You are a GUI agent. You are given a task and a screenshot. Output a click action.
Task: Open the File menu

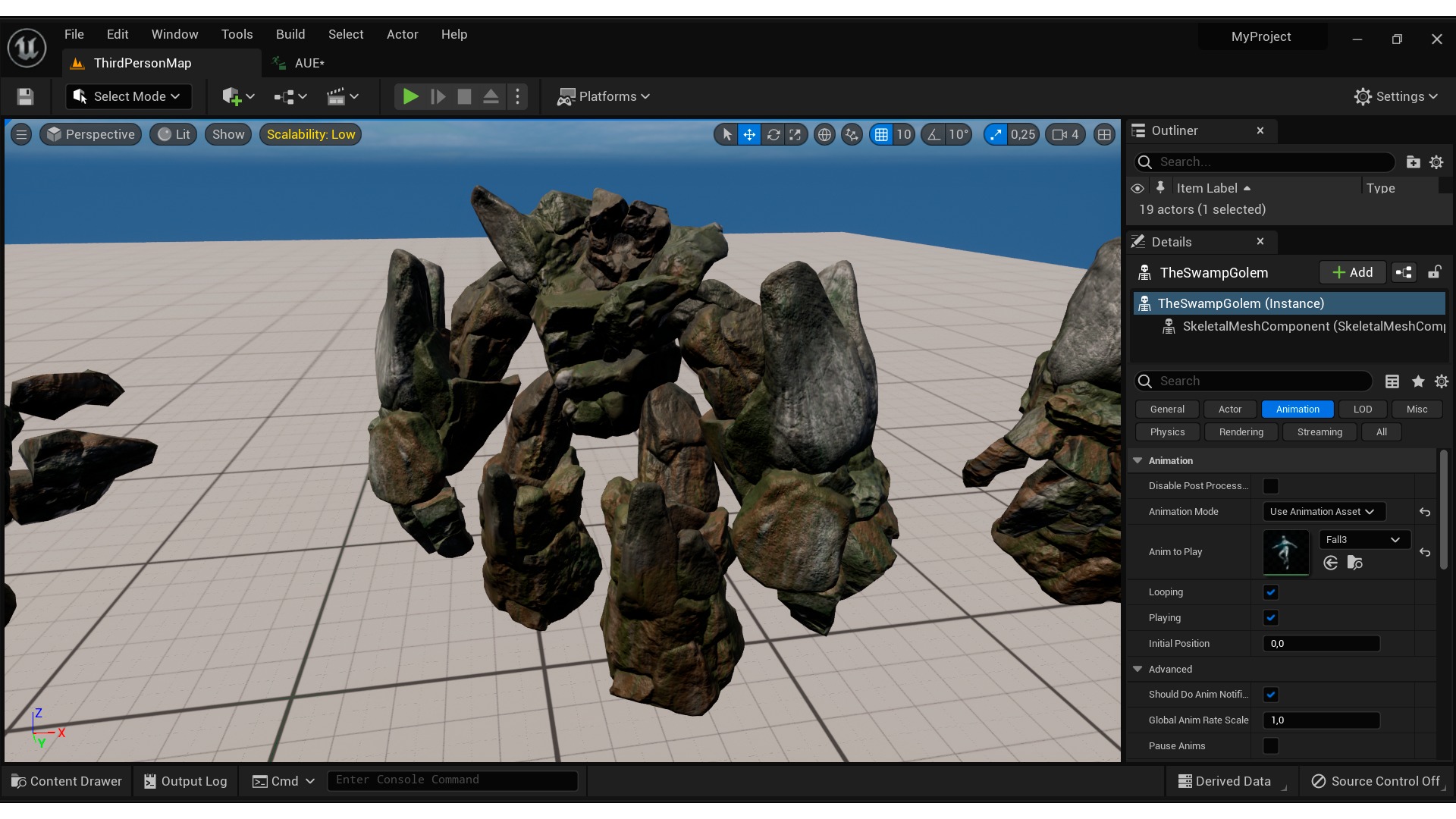coord(74,34)
